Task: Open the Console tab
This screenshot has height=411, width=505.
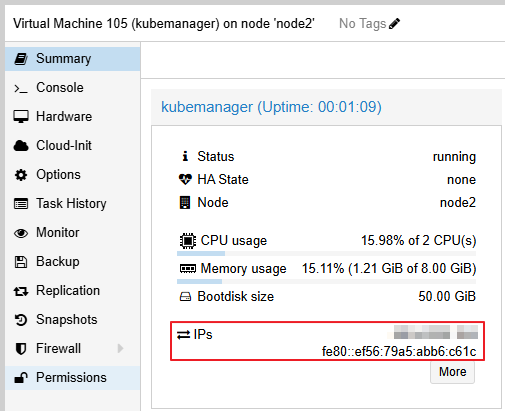Action: (73, 88)
